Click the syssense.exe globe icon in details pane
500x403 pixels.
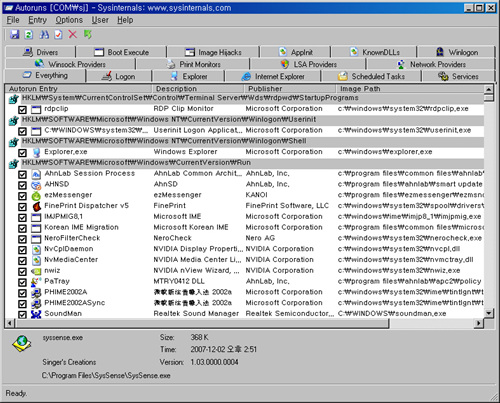[x=22, y=343]
